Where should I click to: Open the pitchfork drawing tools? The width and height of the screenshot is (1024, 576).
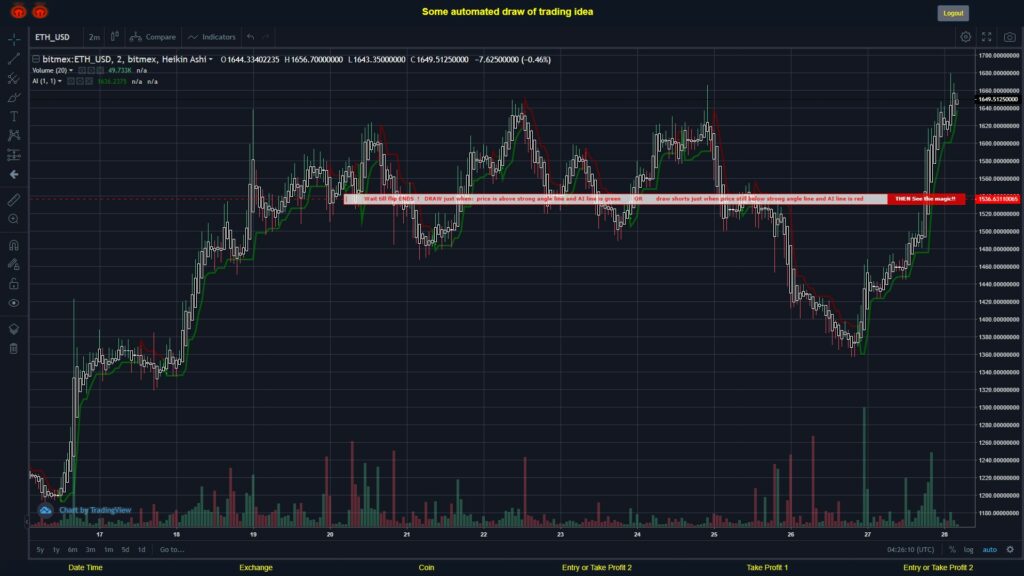tap(14, 78)
